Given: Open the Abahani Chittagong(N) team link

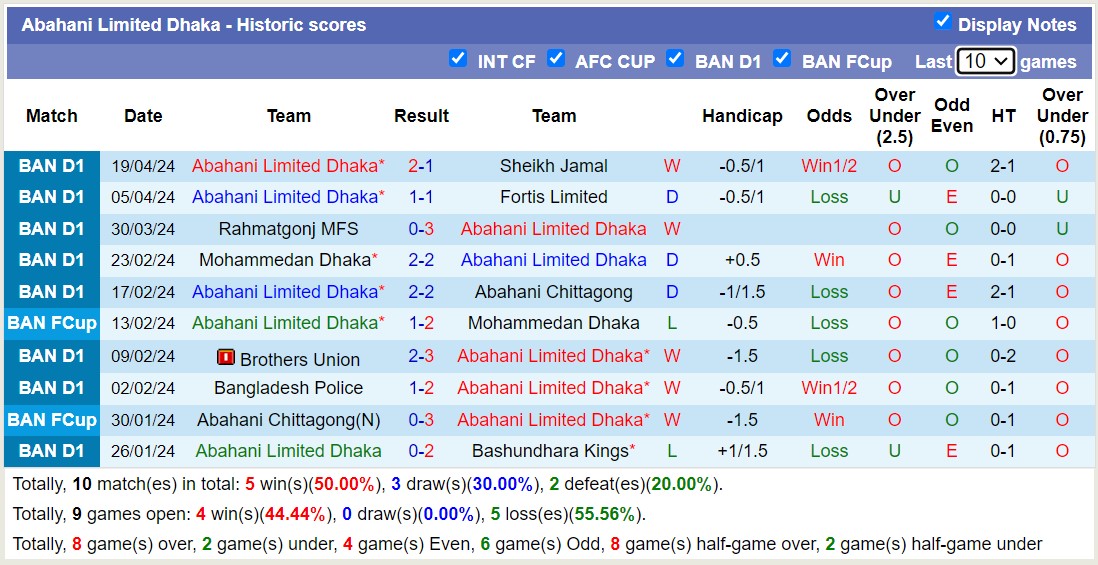Looking at the screenshot, I should point(288,420).
